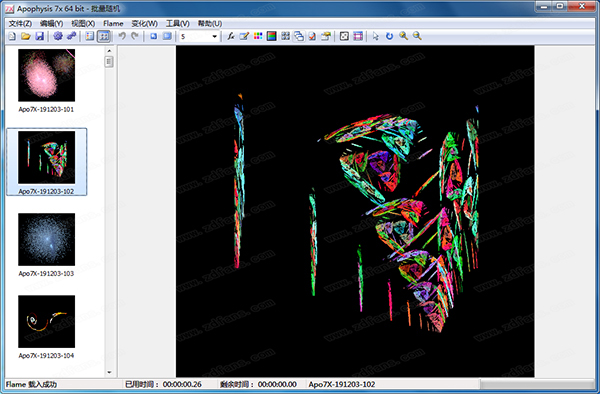The height and width of the screenshot is (394, 600).
Task: Open the script editor folder-pencil icon
Action: 326,36
